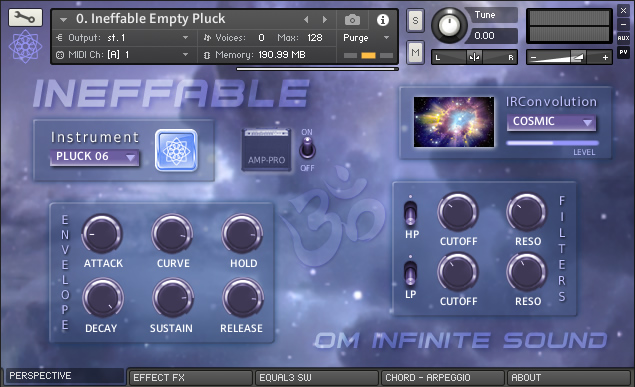The image size is (635, 387).
Task: Expand the Purge menu
Action: point(367,38)
